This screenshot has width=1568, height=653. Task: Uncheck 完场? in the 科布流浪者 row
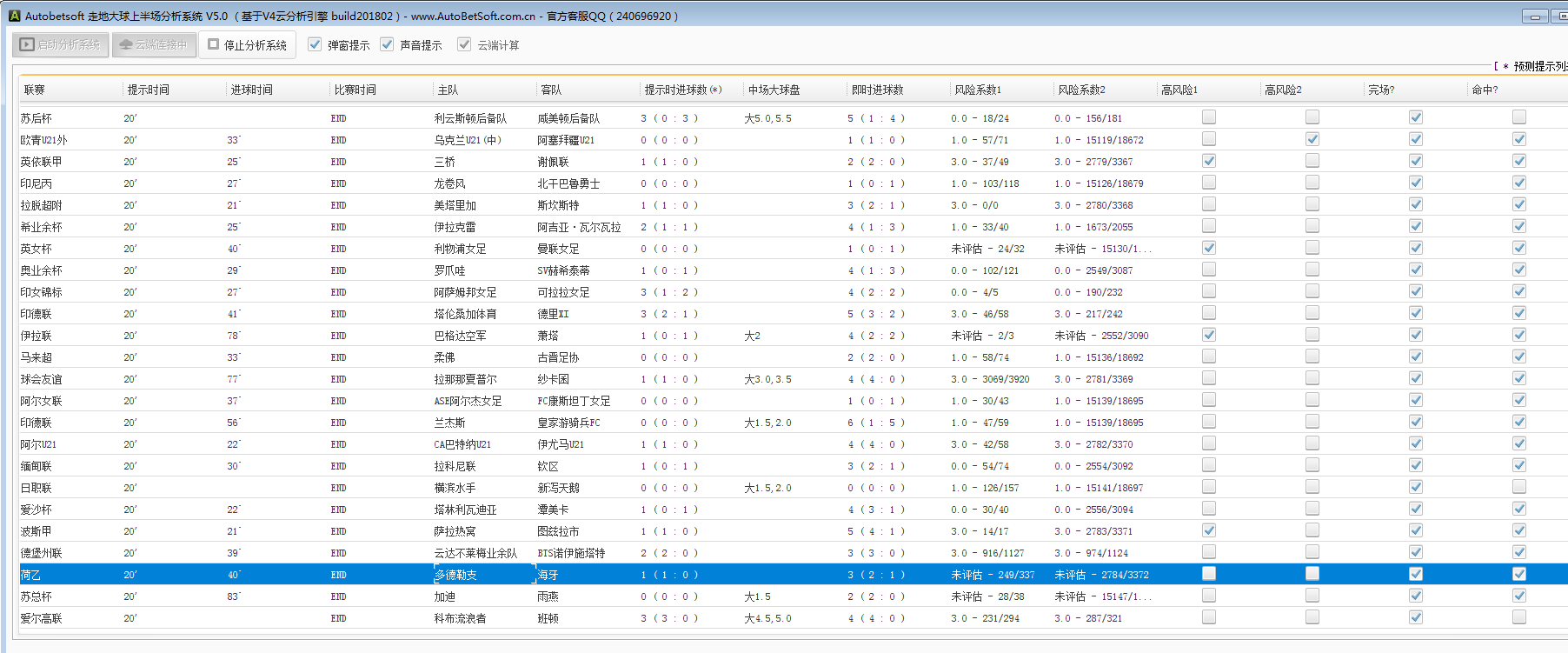[x=1416, y=617]
